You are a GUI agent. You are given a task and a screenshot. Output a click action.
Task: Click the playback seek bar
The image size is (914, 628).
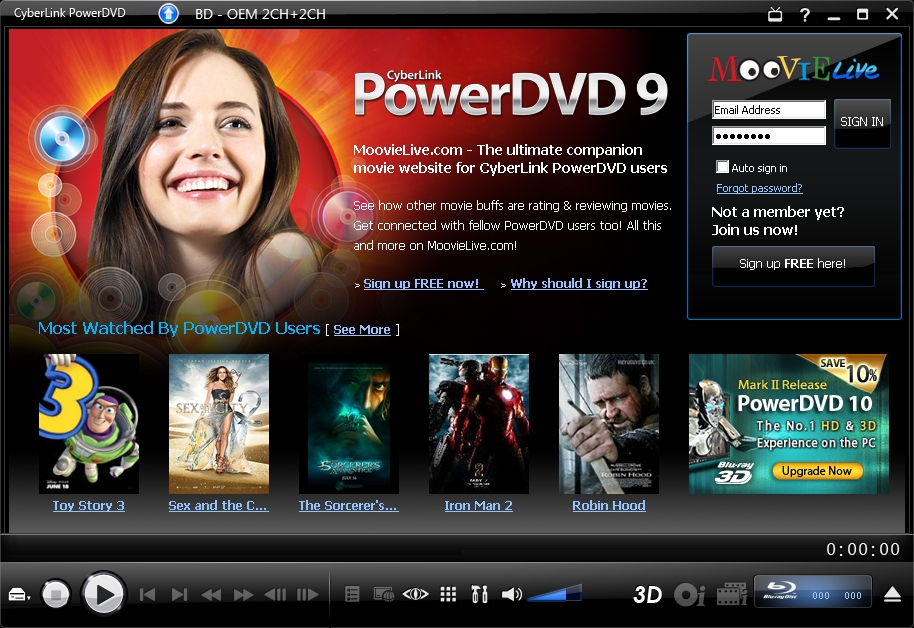click(408, 549)
